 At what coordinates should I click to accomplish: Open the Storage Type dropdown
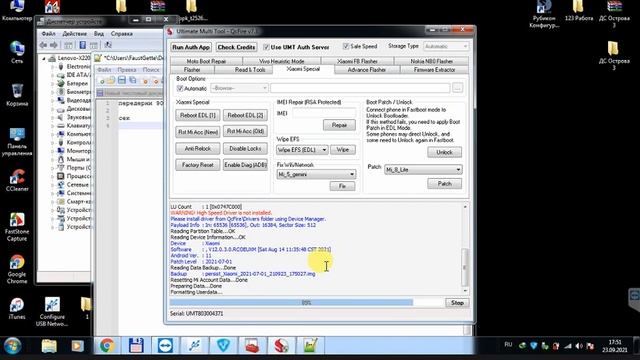pos(446,47)
